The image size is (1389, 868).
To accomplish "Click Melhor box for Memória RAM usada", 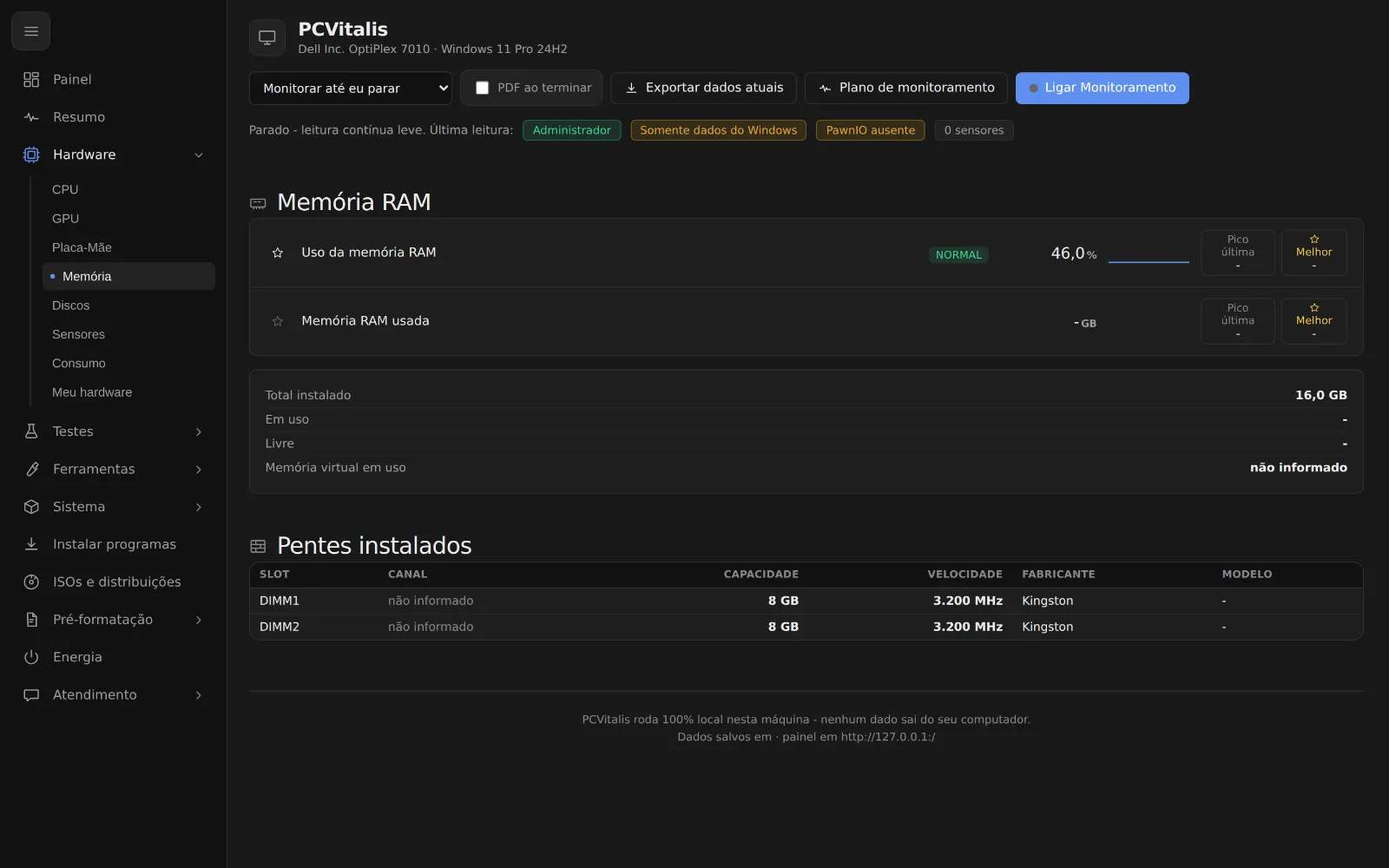I will (1314, 321).
